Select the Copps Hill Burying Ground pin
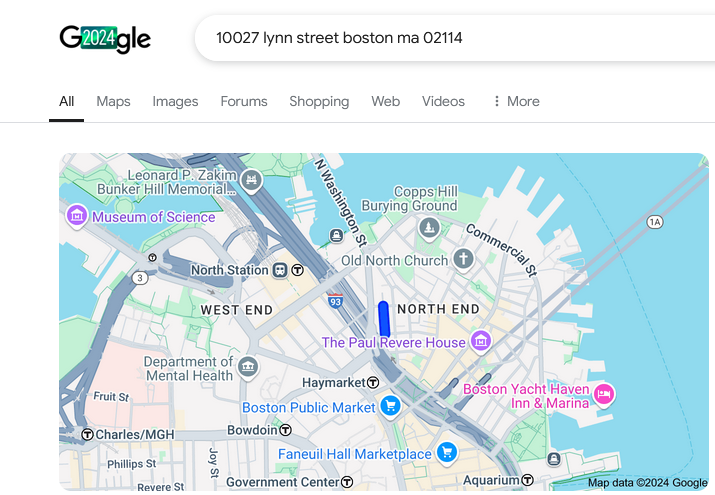Viewport: 715px width, 495px height. tap(429, 227)
